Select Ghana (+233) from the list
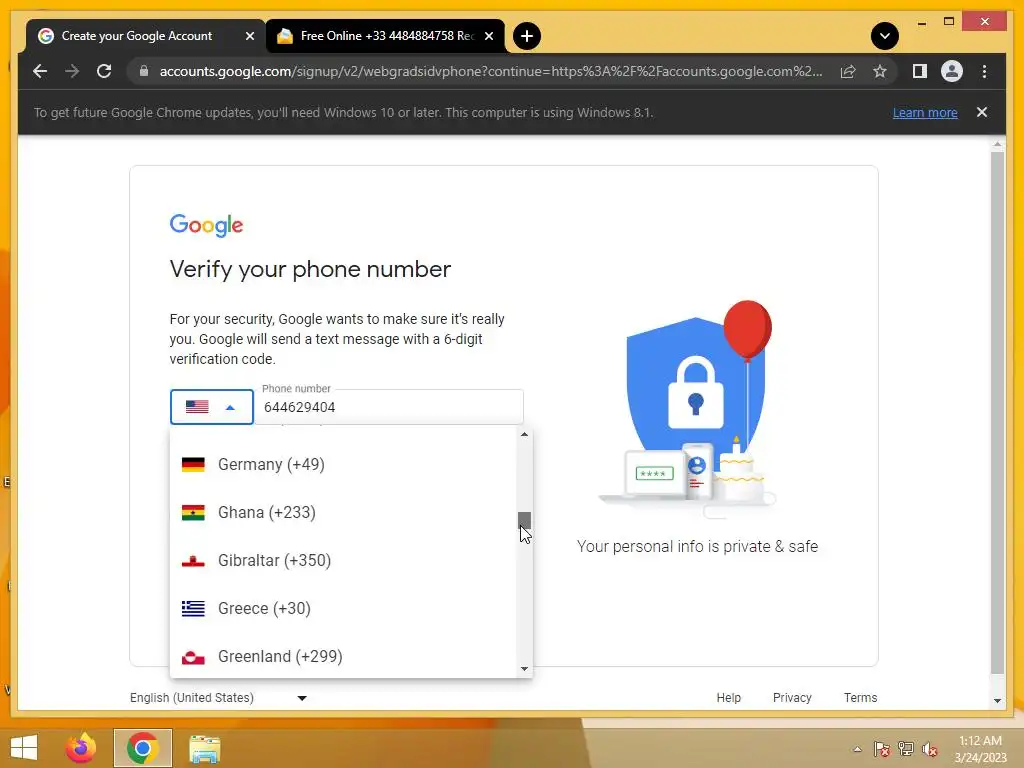 point(344,513)
